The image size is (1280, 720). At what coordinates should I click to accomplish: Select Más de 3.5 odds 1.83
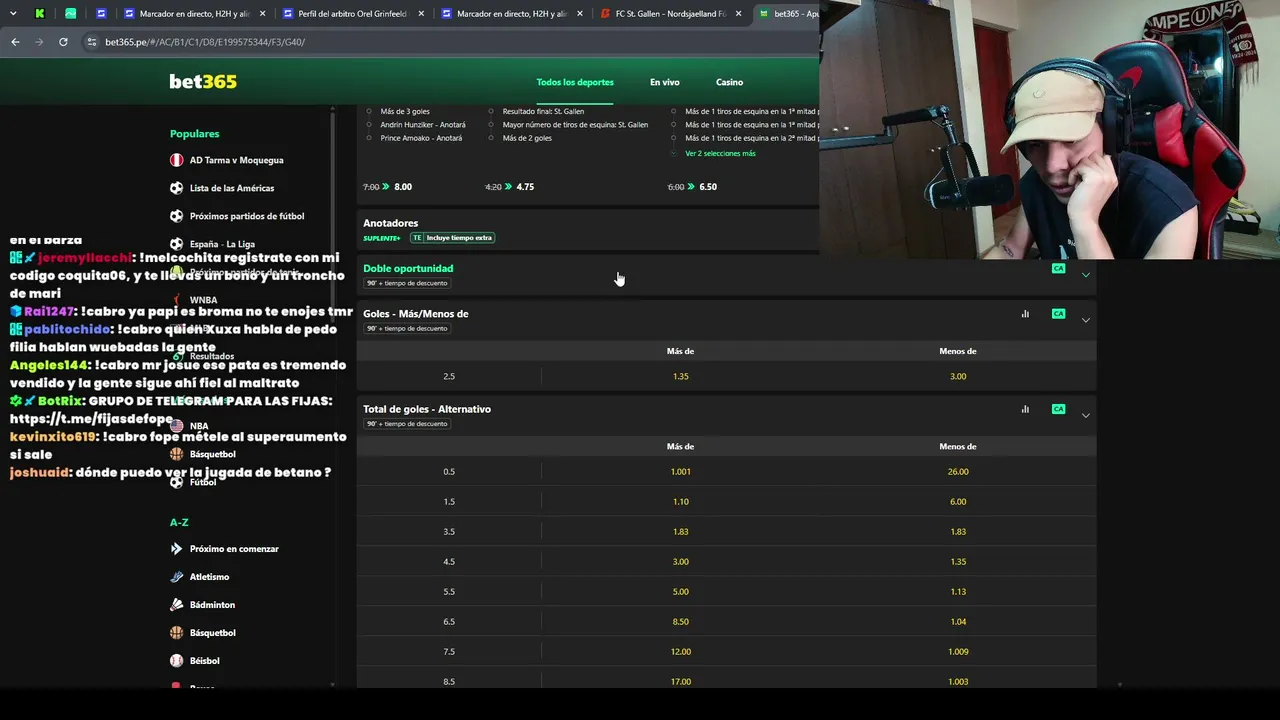click(x=680, y=532)
